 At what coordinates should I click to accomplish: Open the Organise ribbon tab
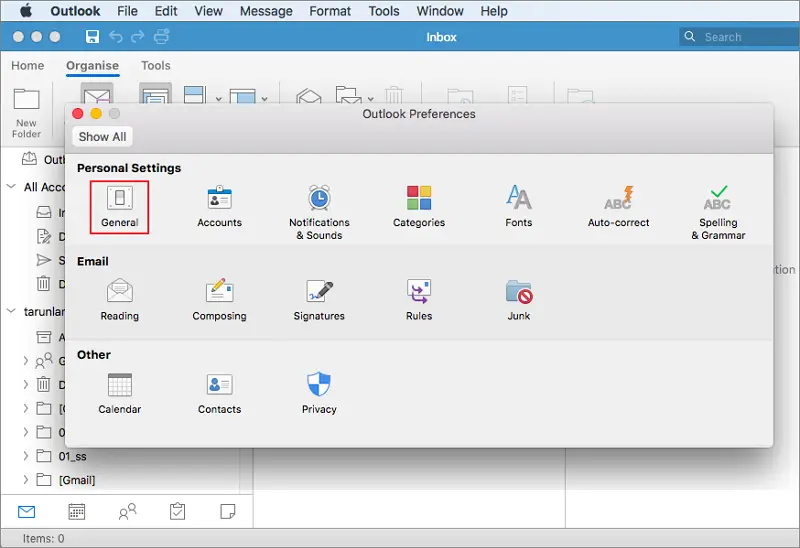pos(92,65)
